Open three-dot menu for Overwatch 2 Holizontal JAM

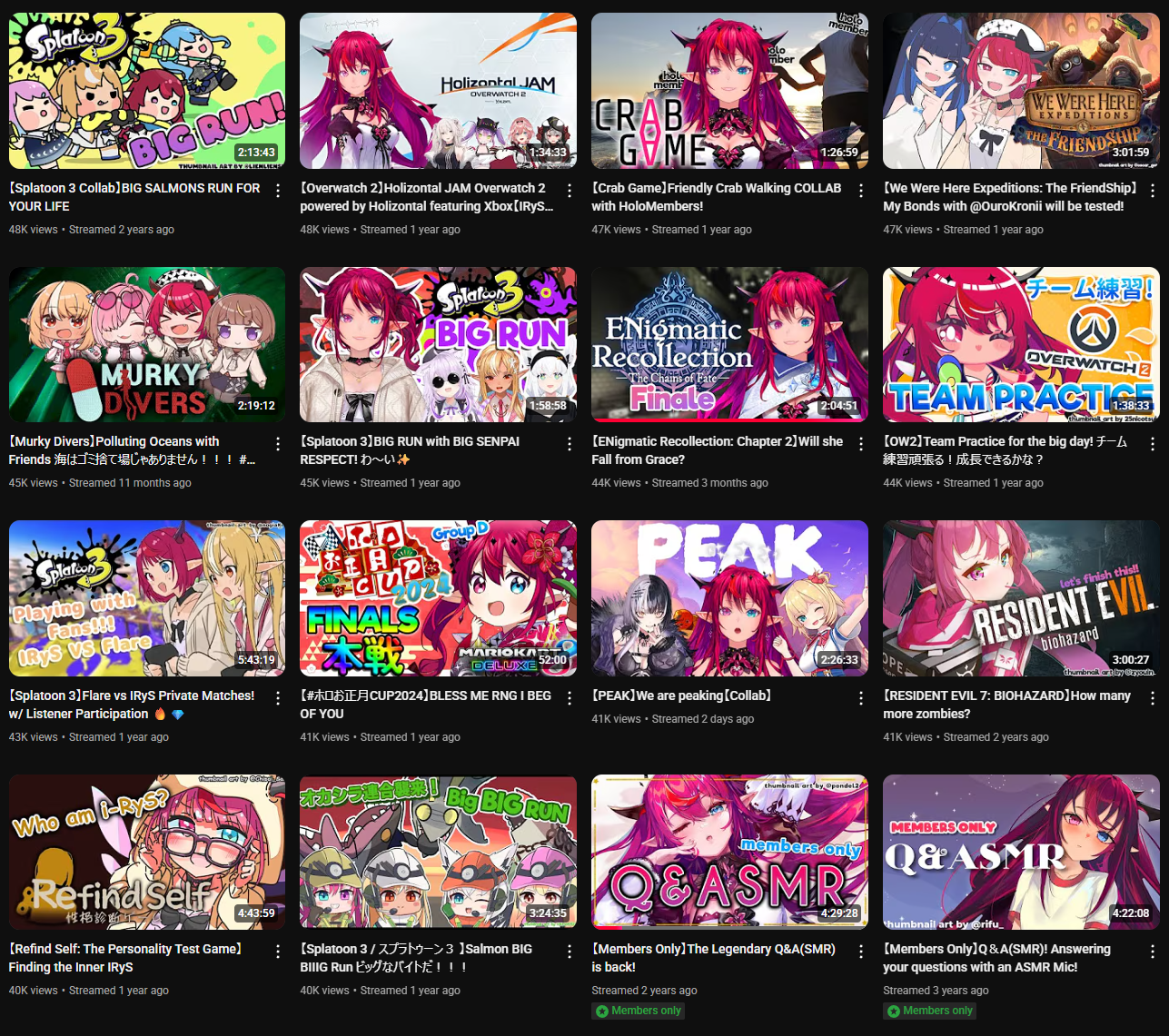[570, 191]
